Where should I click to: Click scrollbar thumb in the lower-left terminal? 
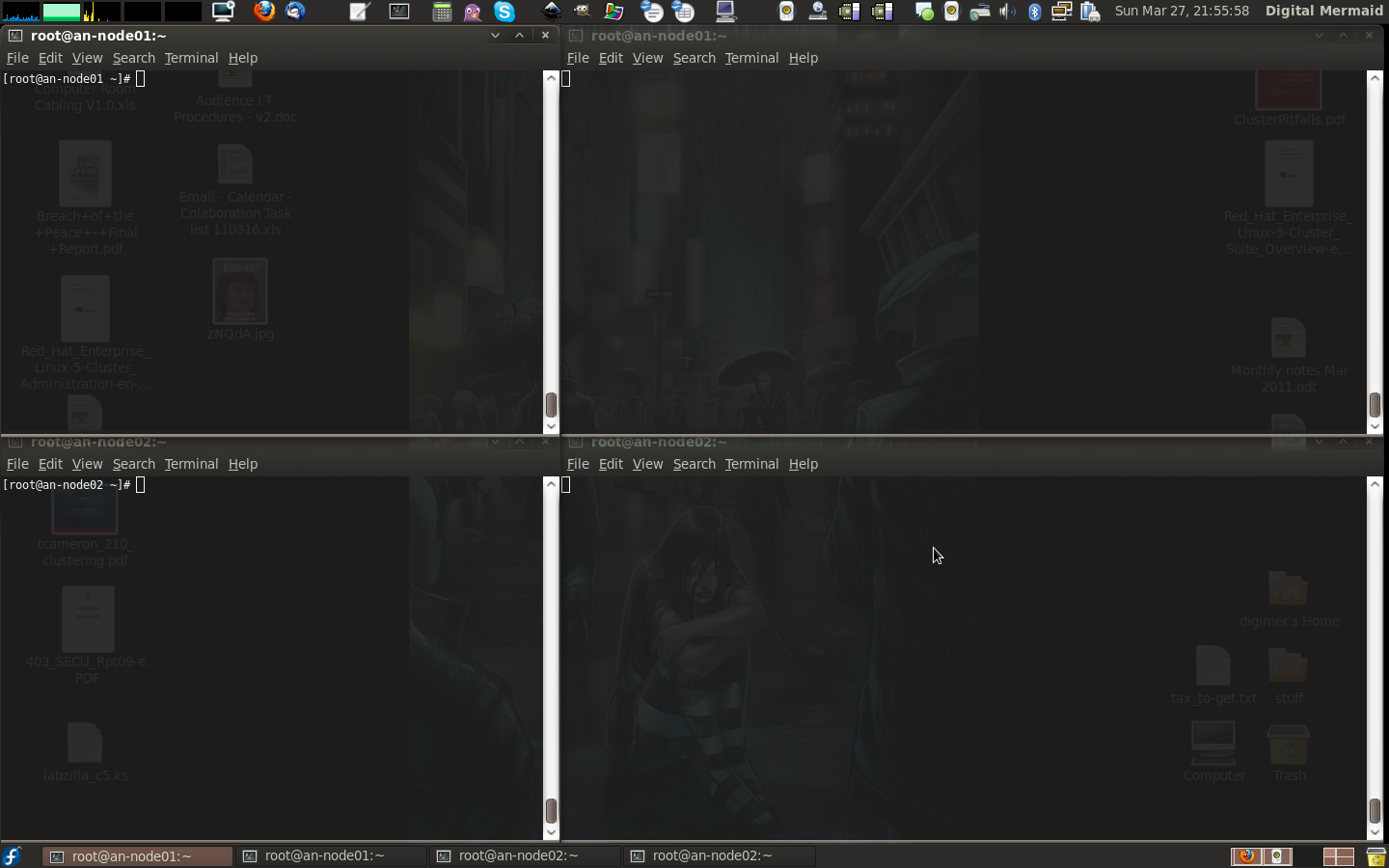click(x=551, y=810)
